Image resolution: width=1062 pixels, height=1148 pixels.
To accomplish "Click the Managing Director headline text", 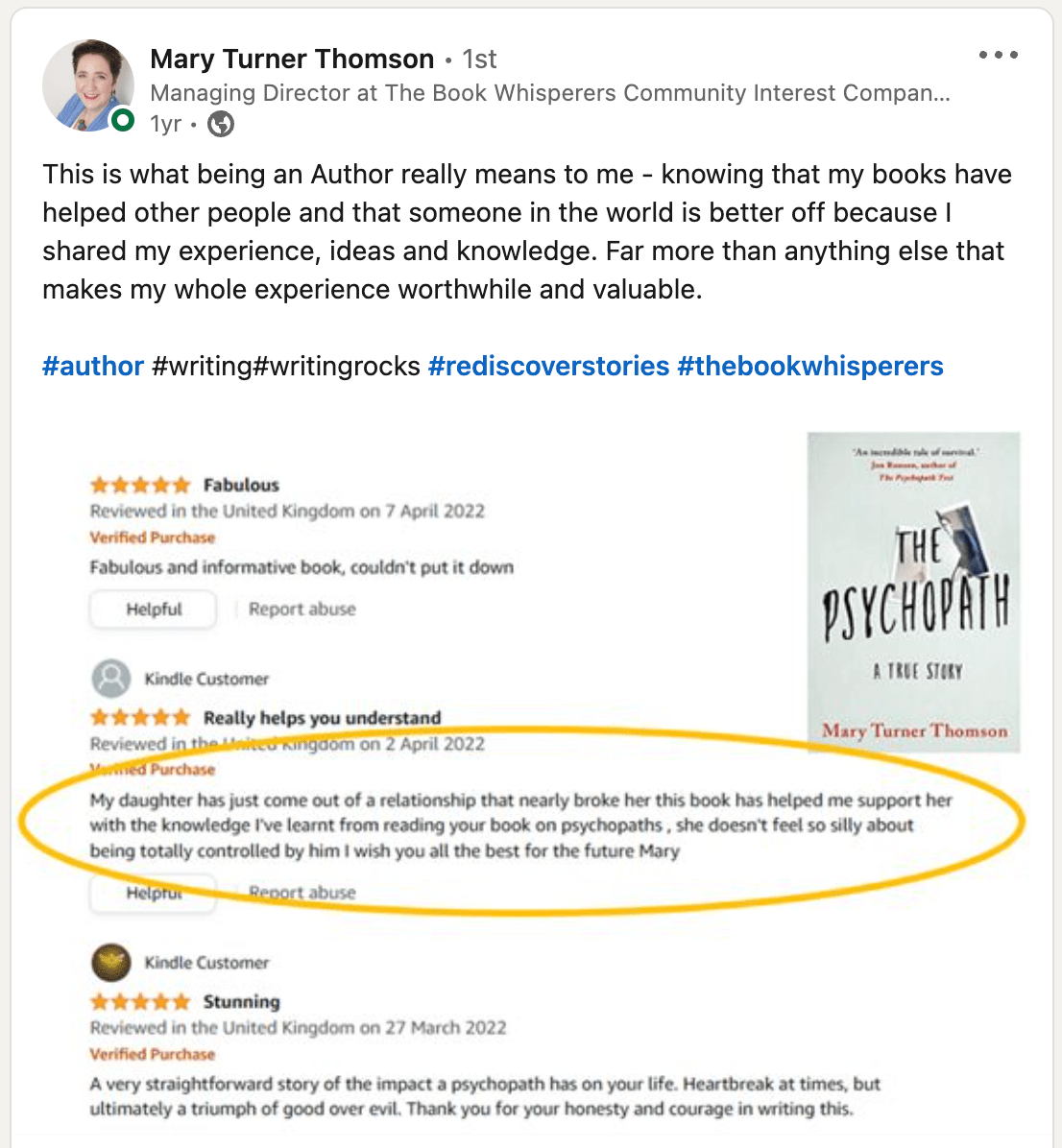I will click(549, 93).
